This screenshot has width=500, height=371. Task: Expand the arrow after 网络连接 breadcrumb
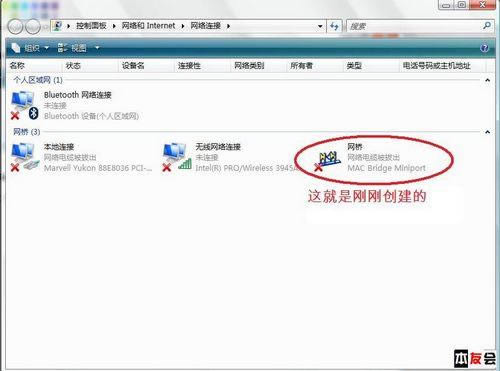228,26
